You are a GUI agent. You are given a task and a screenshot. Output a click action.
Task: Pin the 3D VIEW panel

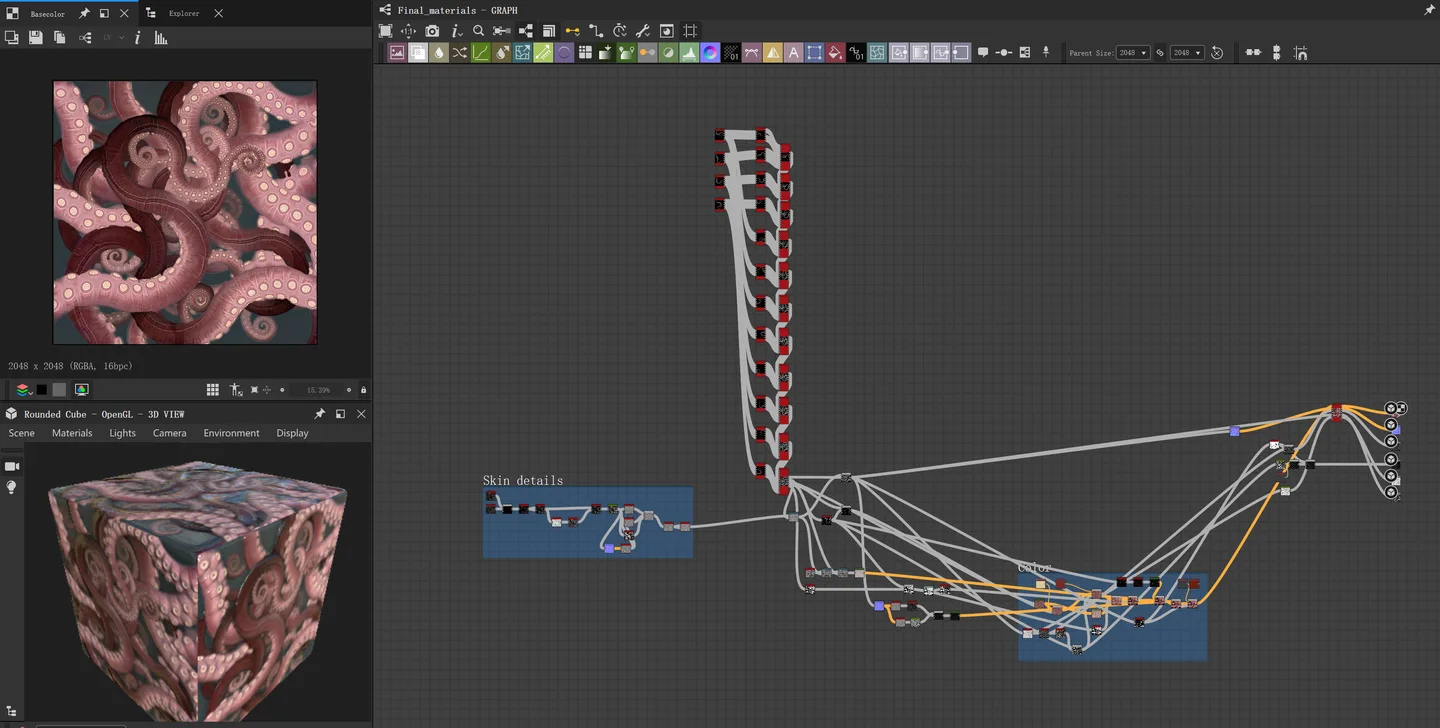point(320,414)
